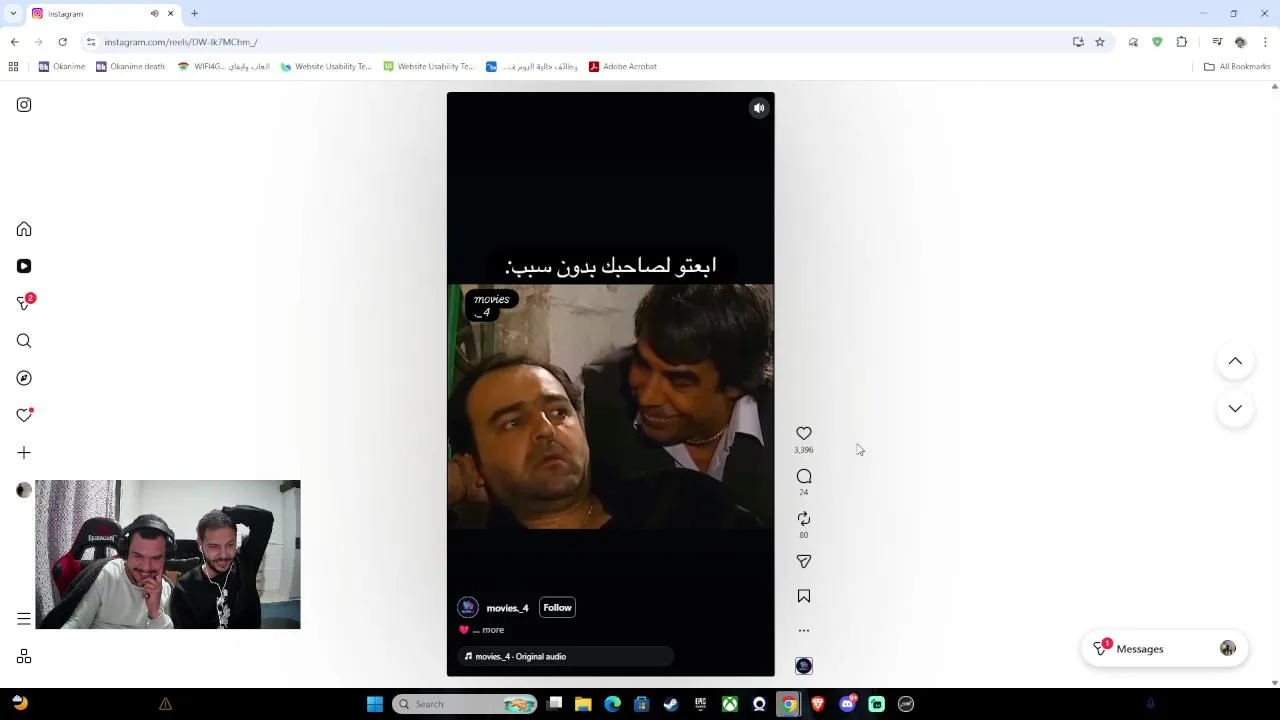The image size is (1280, 720).
Task: Open the More hamburger menu in sidebar
Action: tap(24, 619)
